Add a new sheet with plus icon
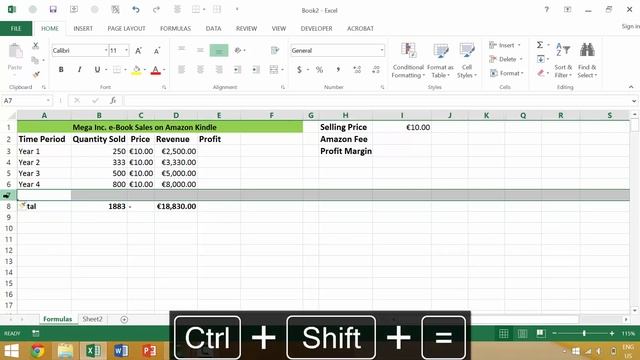 [x=124, y=320]
